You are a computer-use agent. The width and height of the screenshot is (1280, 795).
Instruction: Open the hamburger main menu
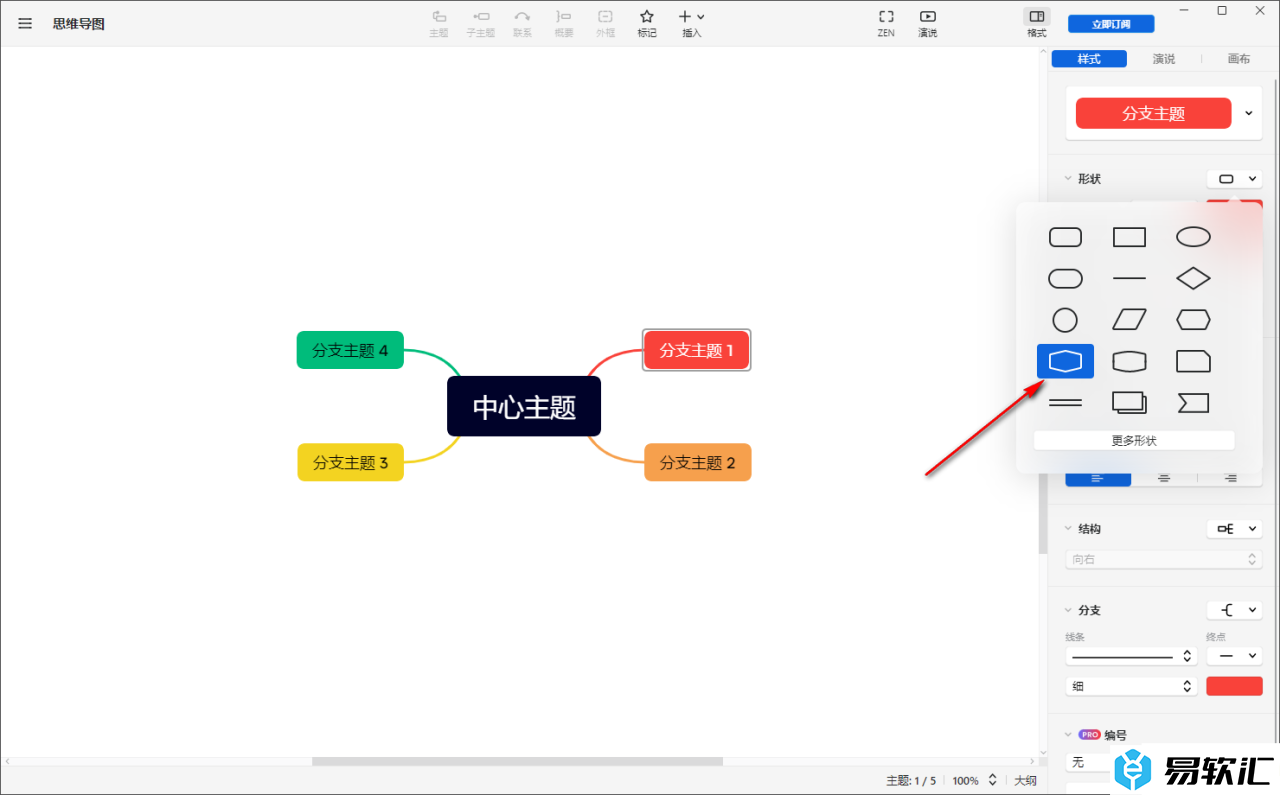(x=25, y=23)
